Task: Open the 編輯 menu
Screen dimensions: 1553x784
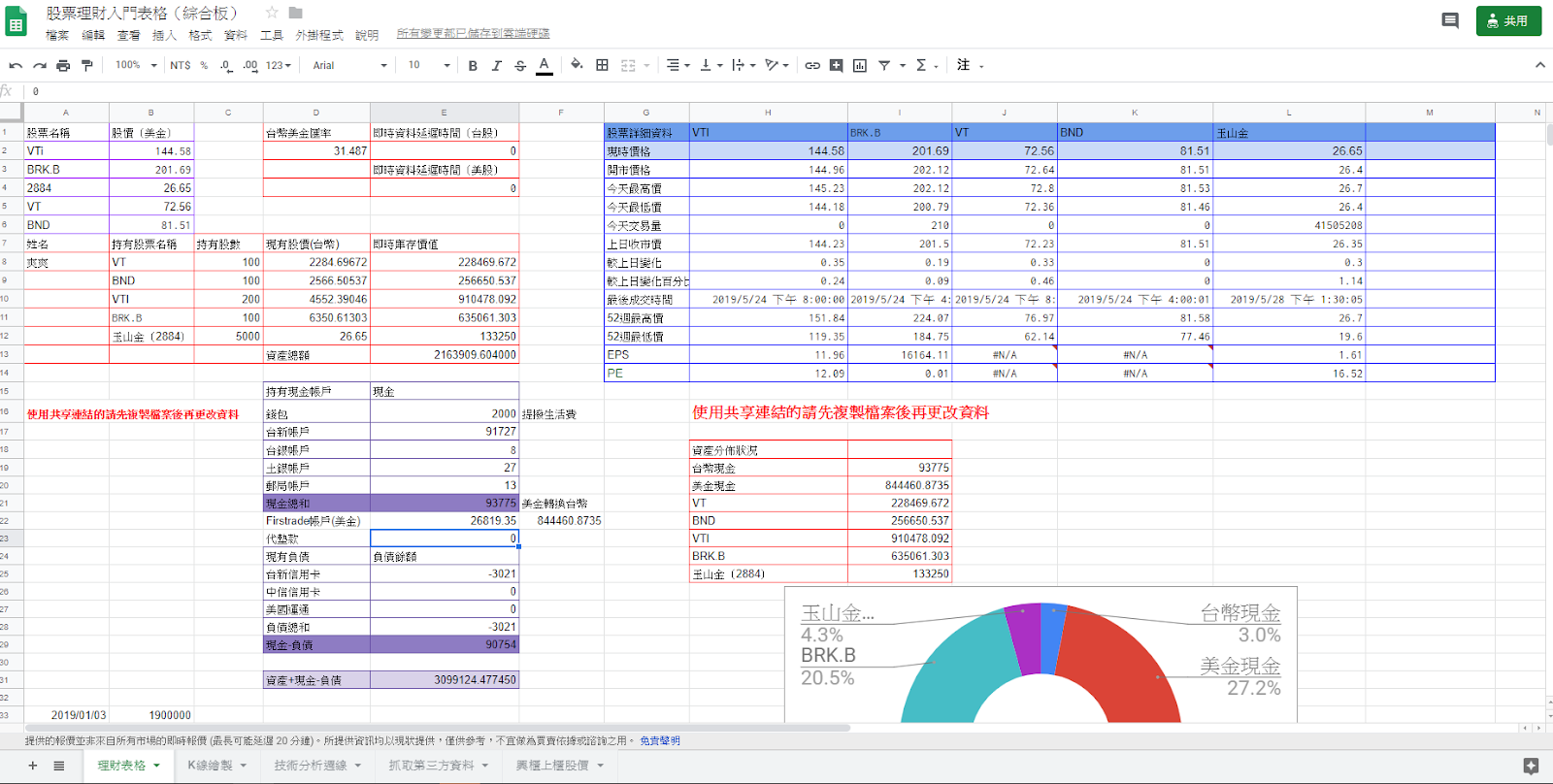Action: coord(93,35)
